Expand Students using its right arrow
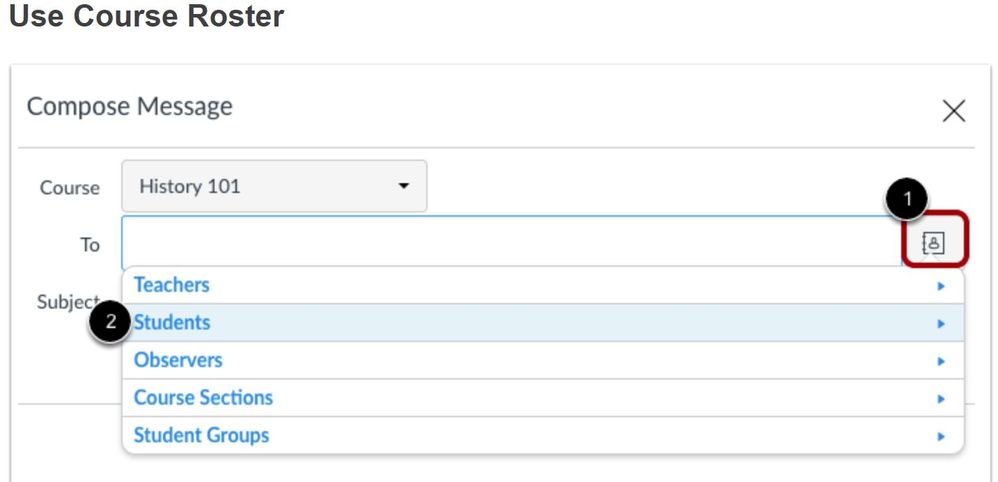This screenshot has height=482, width=998. coord(940,324)
